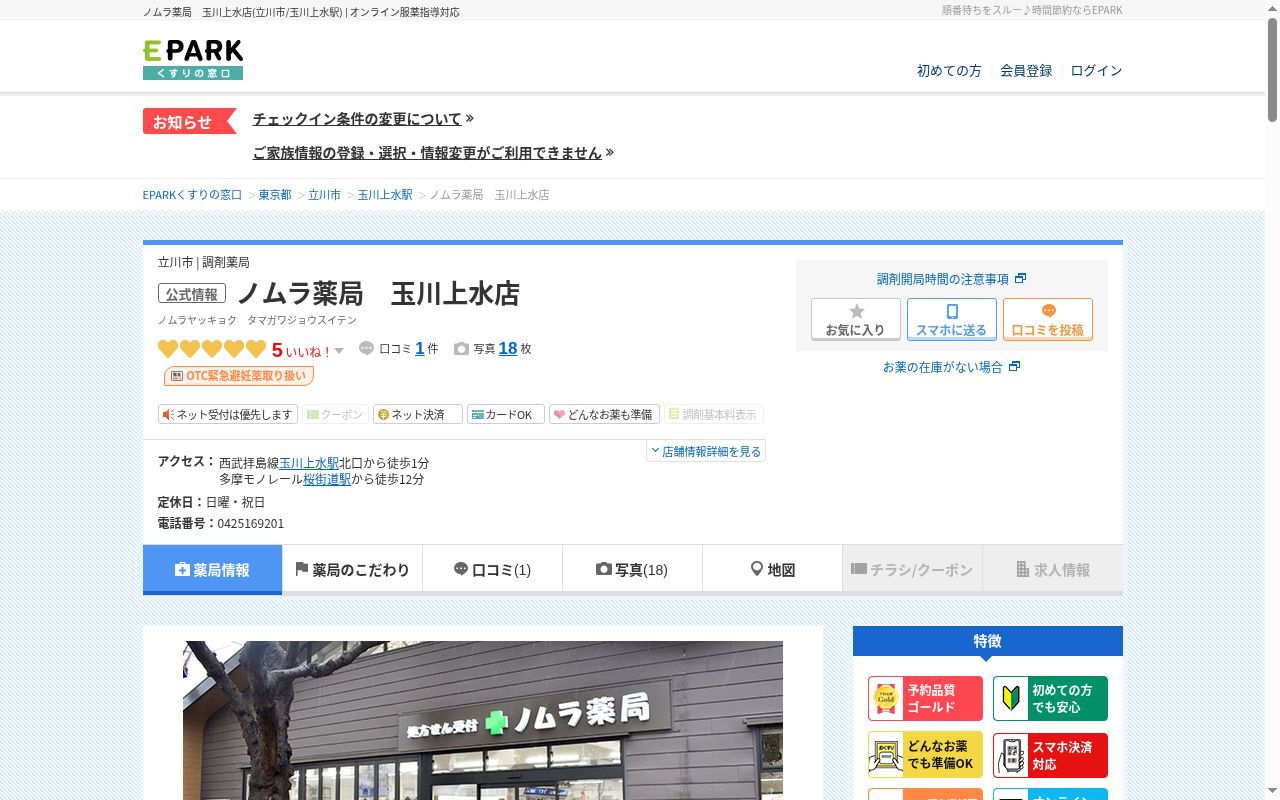Click the comment bubble icon beside 口コミ 1 件
The image size is (1280, 800).
pyautogui.click(x=367, y=348)
